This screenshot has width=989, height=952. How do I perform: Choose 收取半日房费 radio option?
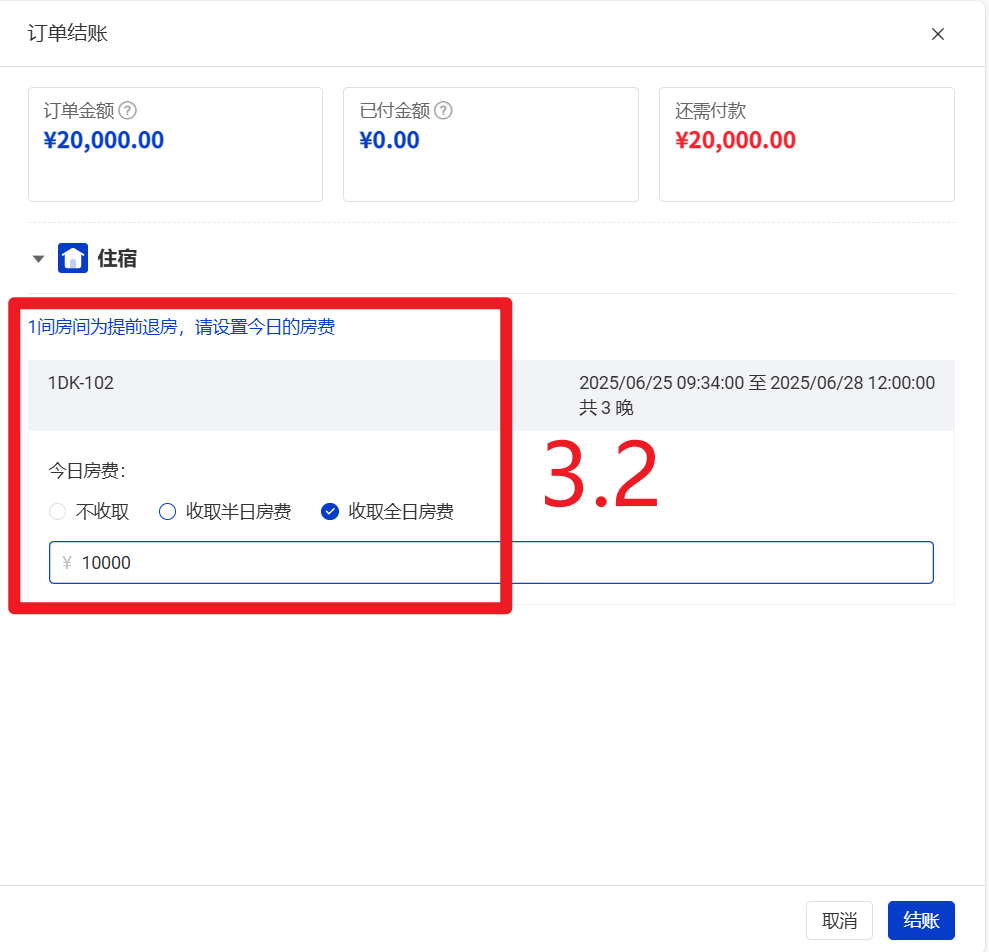(x=168, y=512)
